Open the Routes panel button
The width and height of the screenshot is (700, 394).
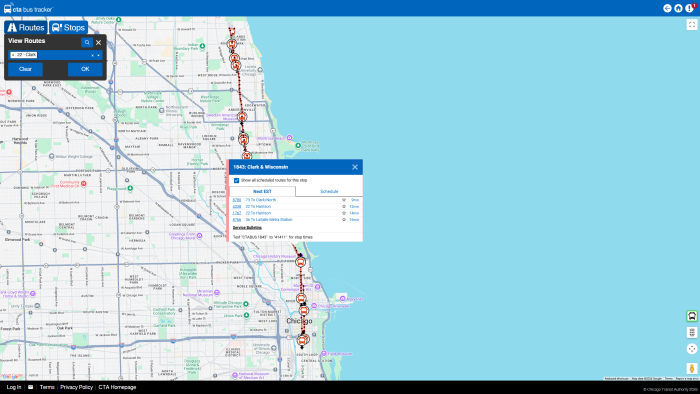click(25, 27)
